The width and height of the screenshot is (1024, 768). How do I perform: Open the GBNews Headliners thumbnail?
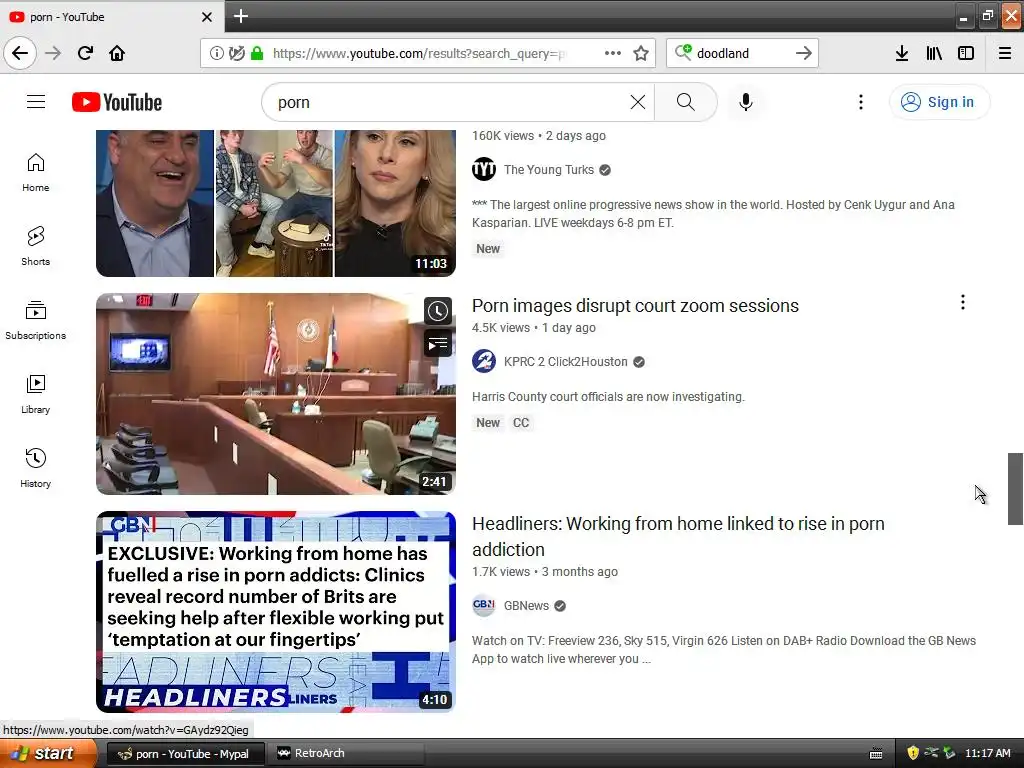click(276, 612)
